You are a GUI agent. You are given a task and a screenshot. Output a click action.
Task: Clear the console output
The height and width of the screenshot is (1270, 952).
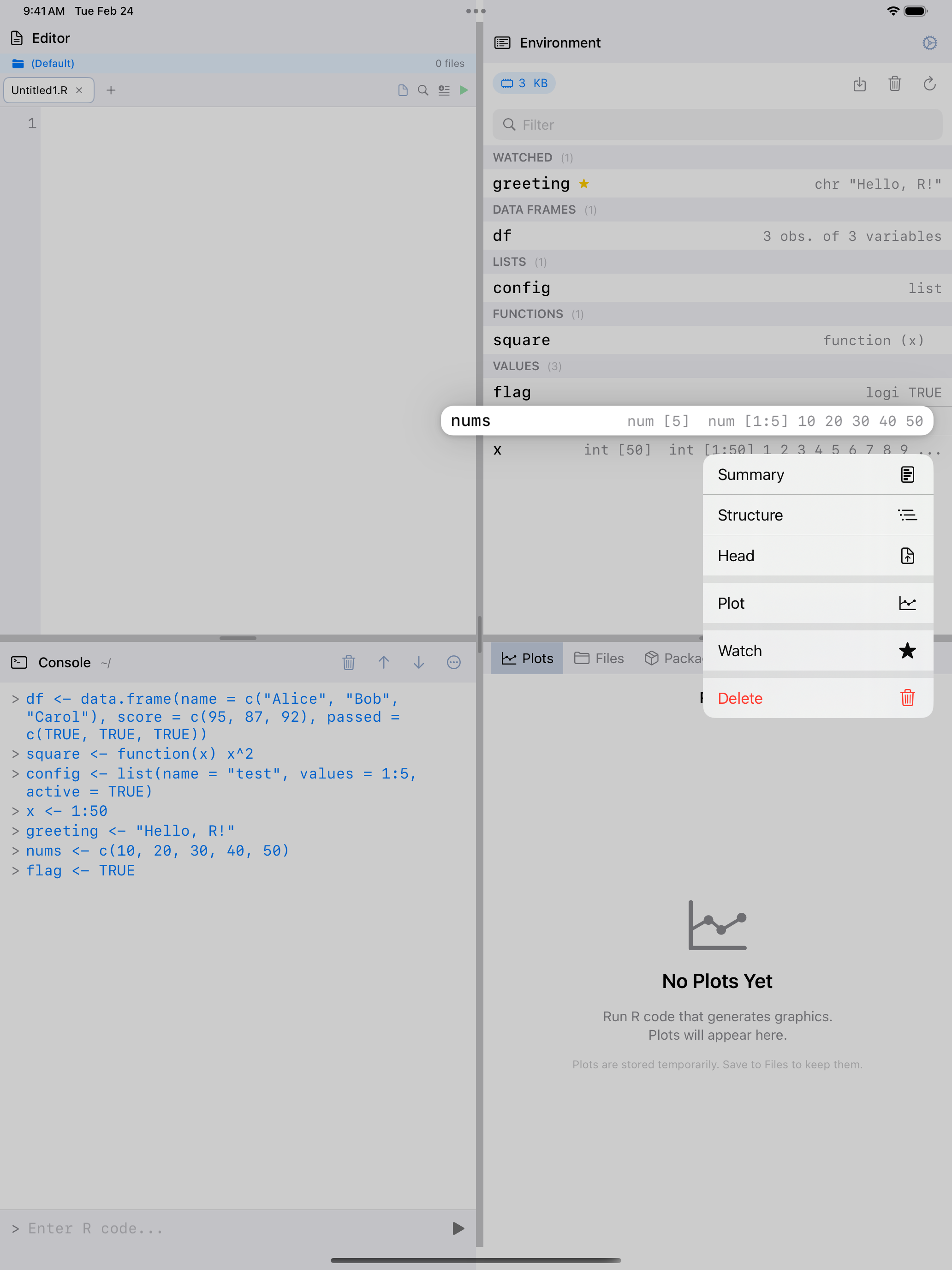349,662
